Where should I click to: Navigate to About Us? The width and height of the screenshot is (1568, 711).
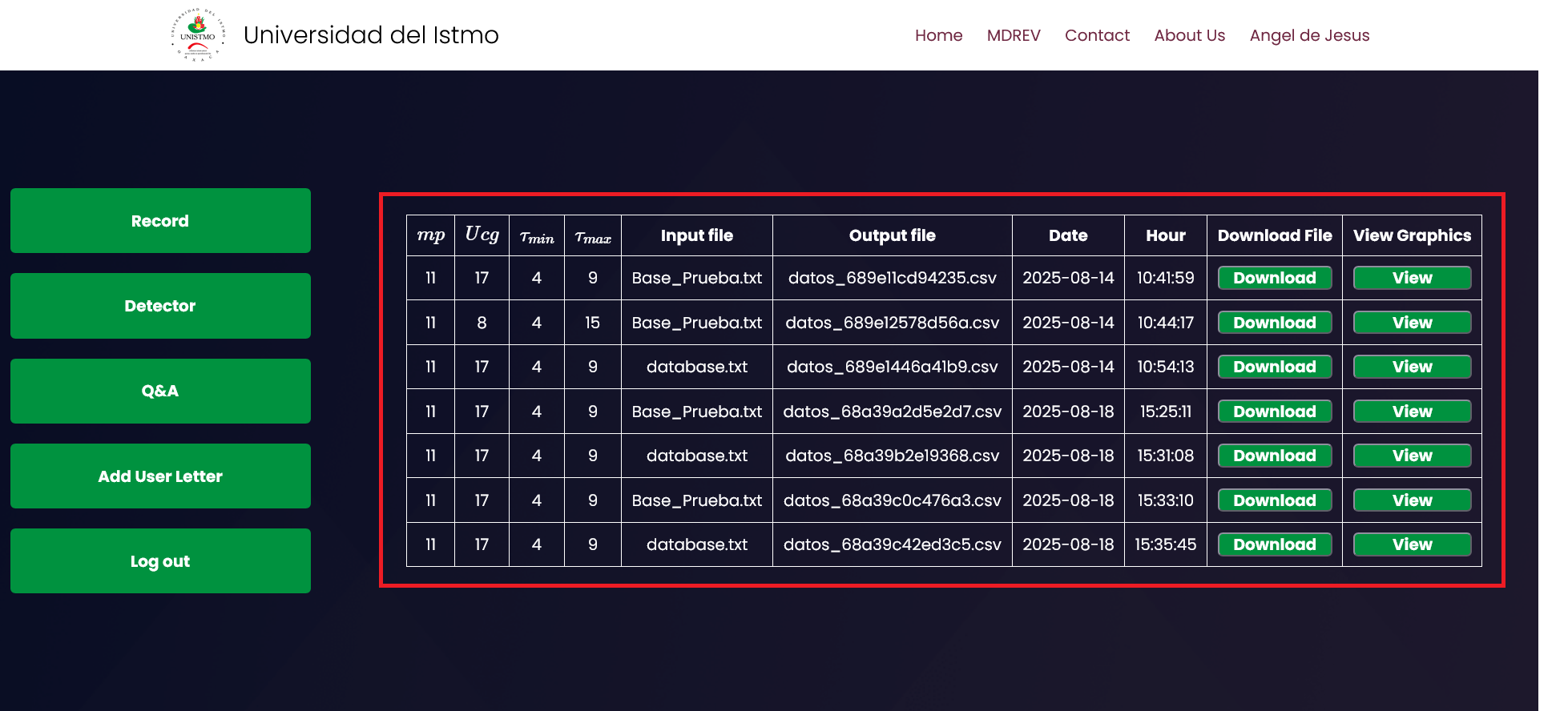click(1189, 35)
